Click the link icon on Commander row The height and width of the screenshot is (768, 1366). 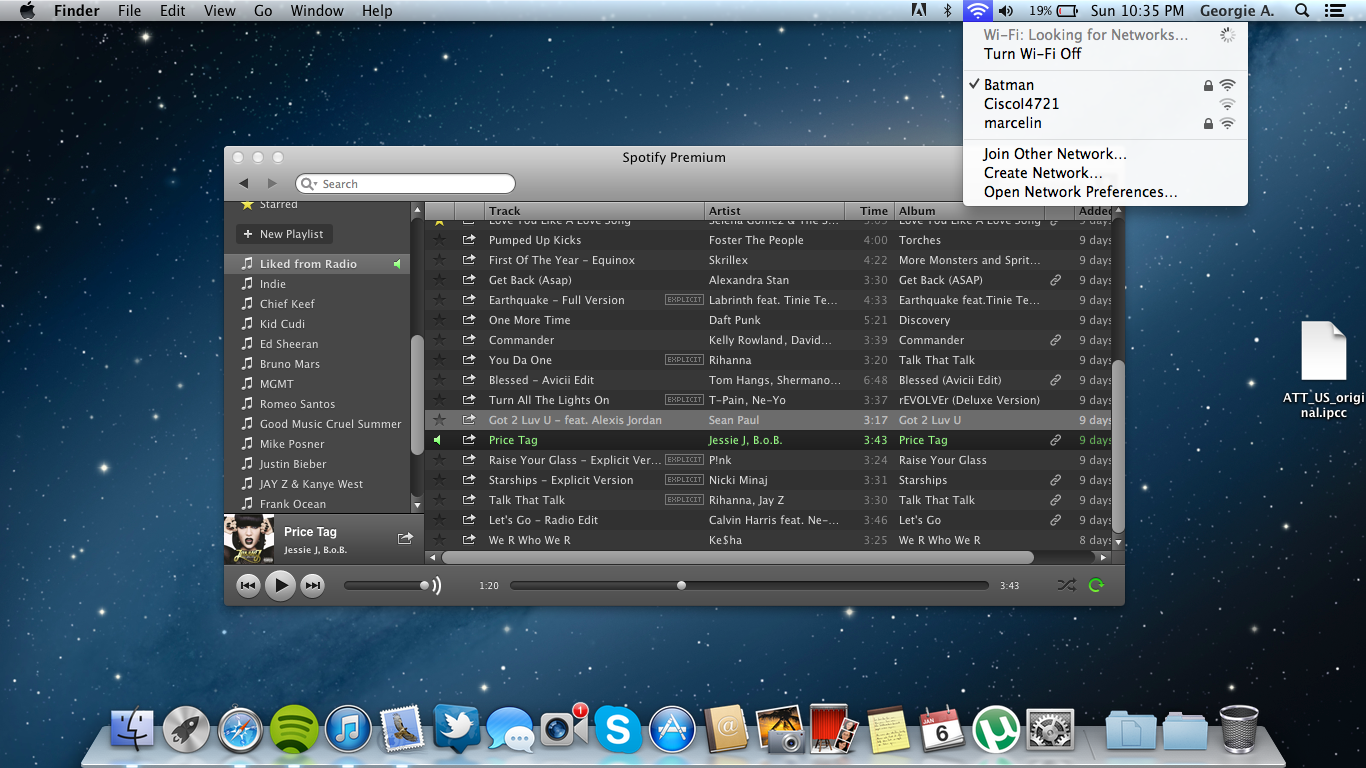point(1055,340)
